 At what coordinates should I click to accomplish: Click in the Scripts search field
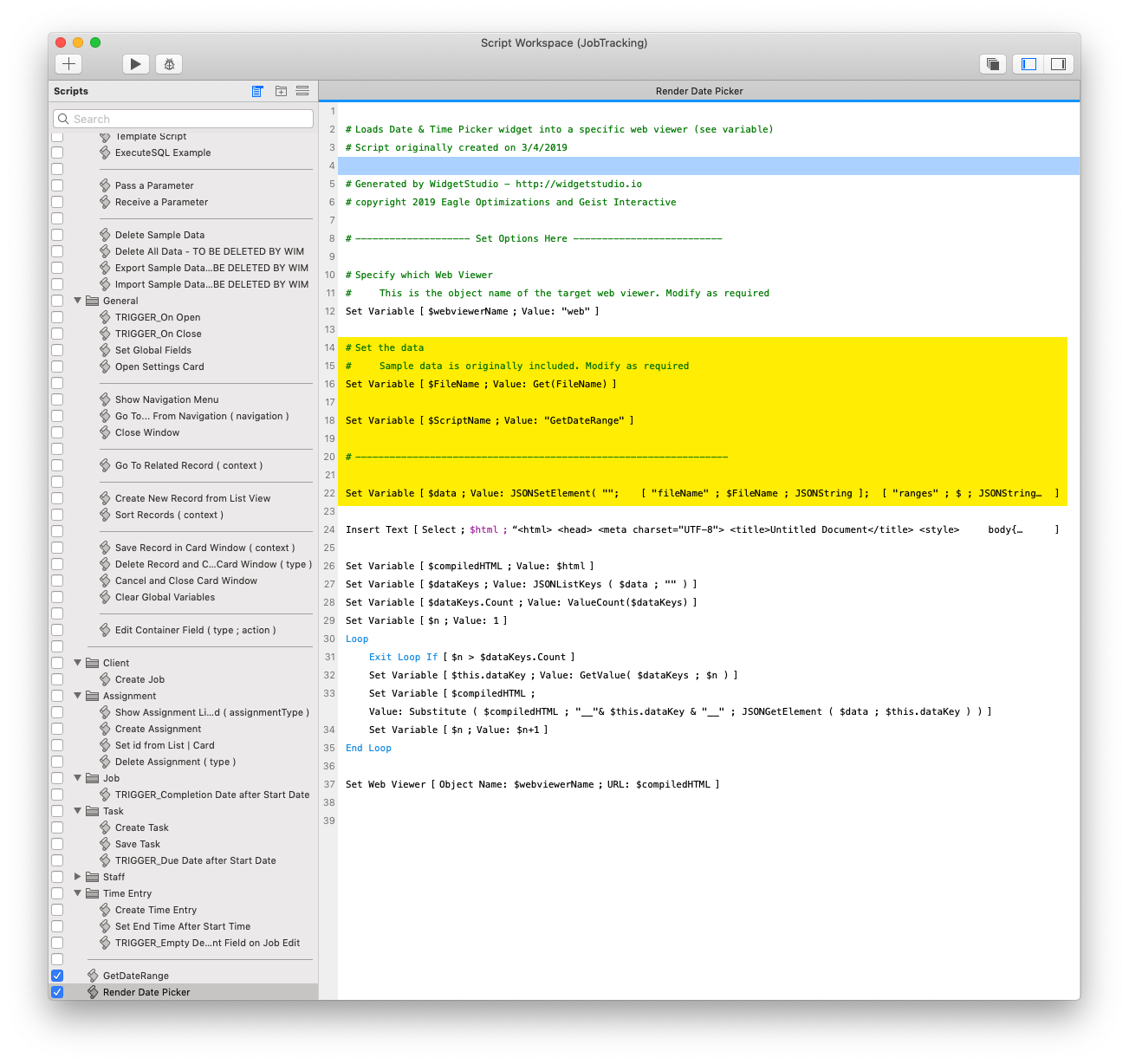pos(183,119)
